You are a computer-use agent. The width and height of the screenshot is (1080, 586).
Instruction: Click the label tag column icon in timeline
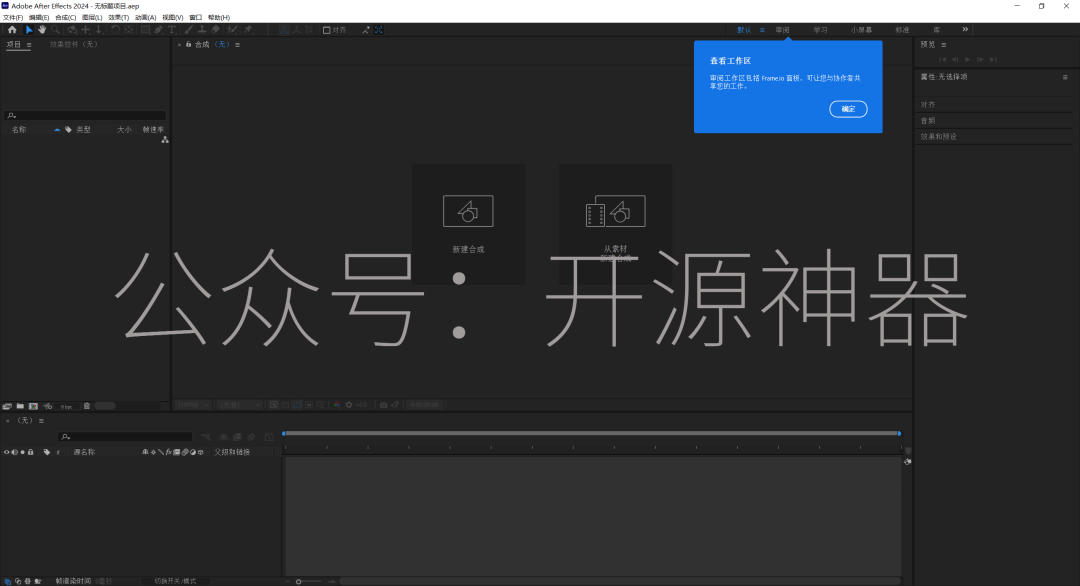[x=47, y=452]
